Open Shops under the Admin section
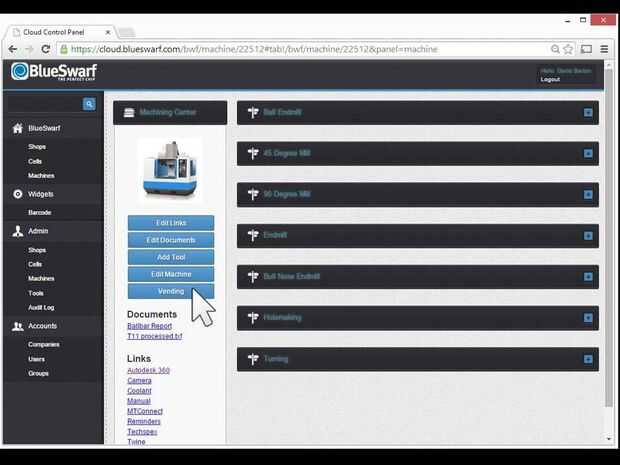 tap(37, 250)
